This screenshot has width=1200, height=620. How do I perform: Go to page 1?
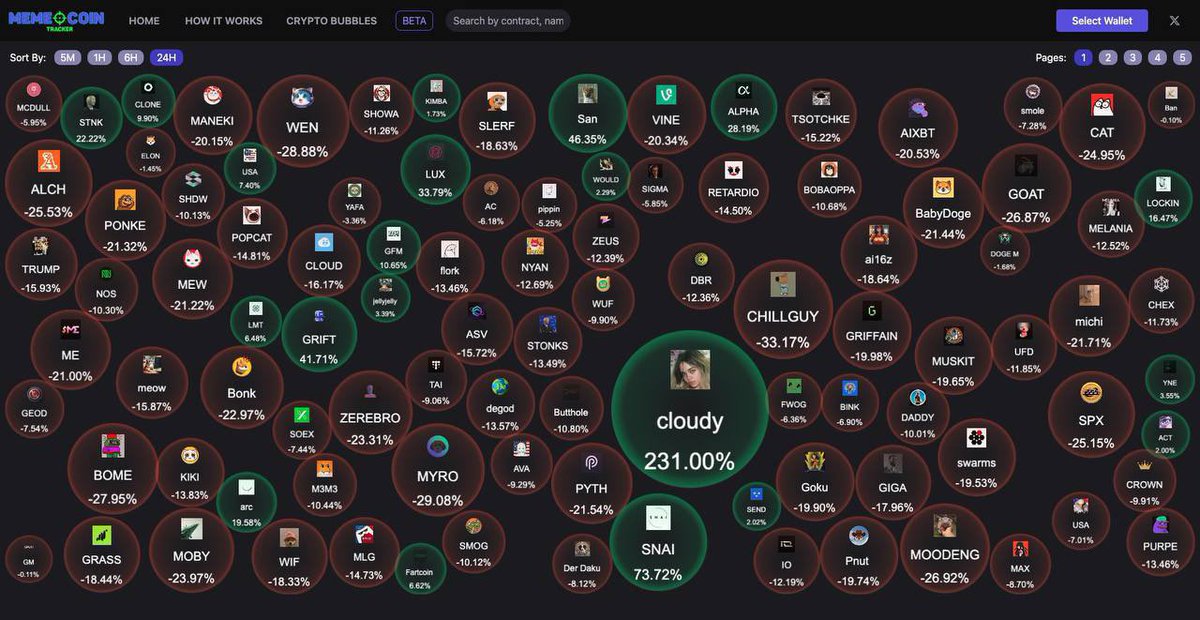[x=1083, y=58]
